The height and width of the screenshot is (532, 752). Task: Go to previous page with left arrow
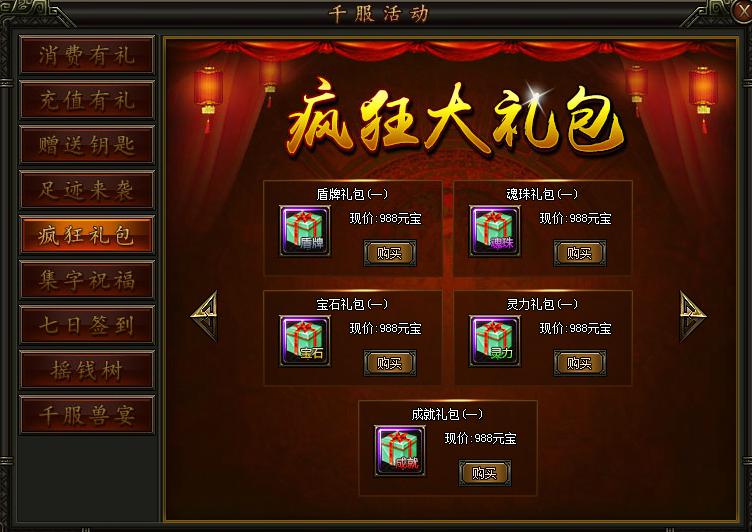pos(205,316)
